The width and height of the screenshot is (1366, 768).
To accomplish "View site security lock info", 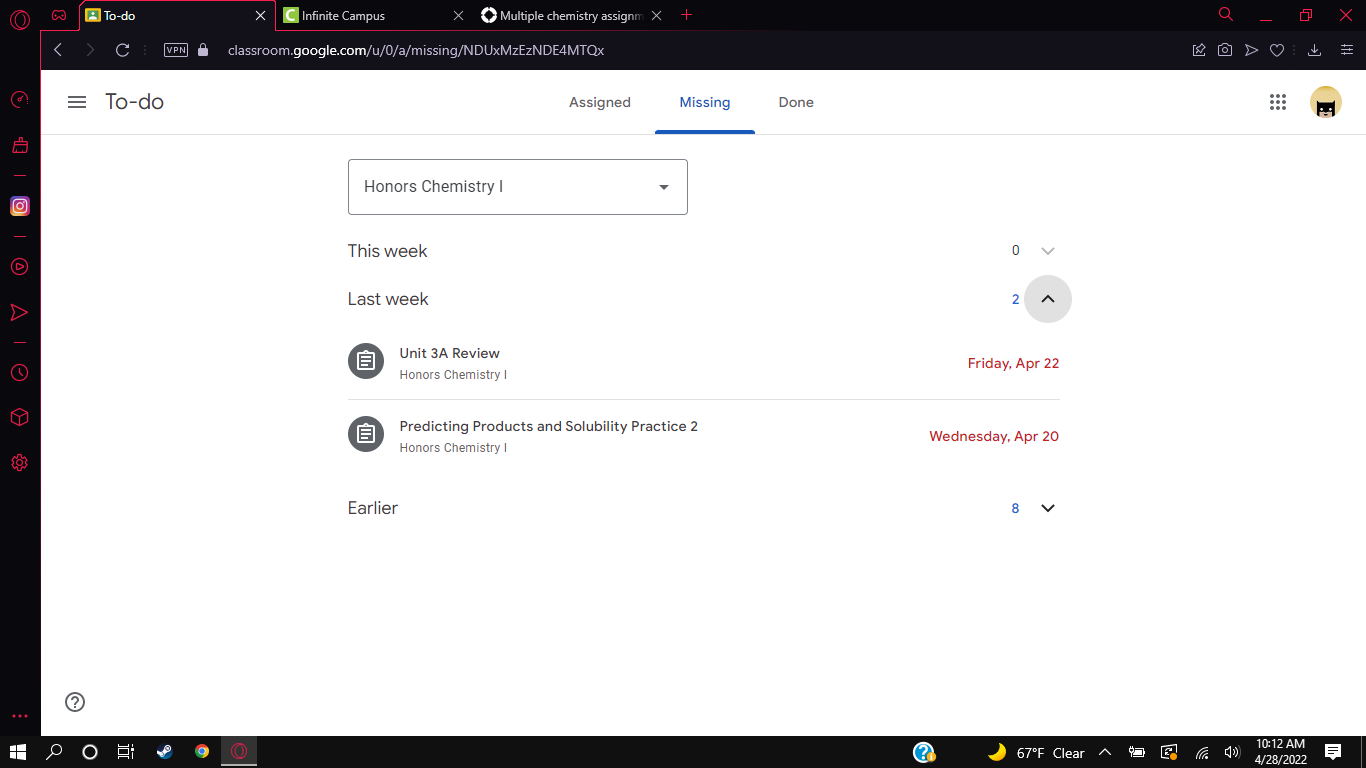I will tap(204, 50).
